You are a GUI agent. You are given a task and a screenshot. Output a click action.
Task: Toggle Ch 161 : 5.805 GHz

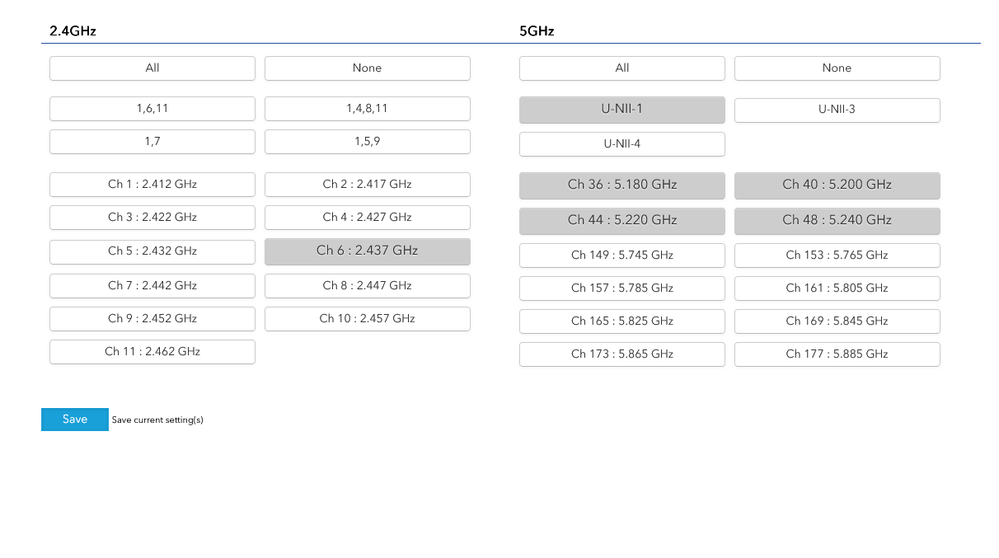837,289
